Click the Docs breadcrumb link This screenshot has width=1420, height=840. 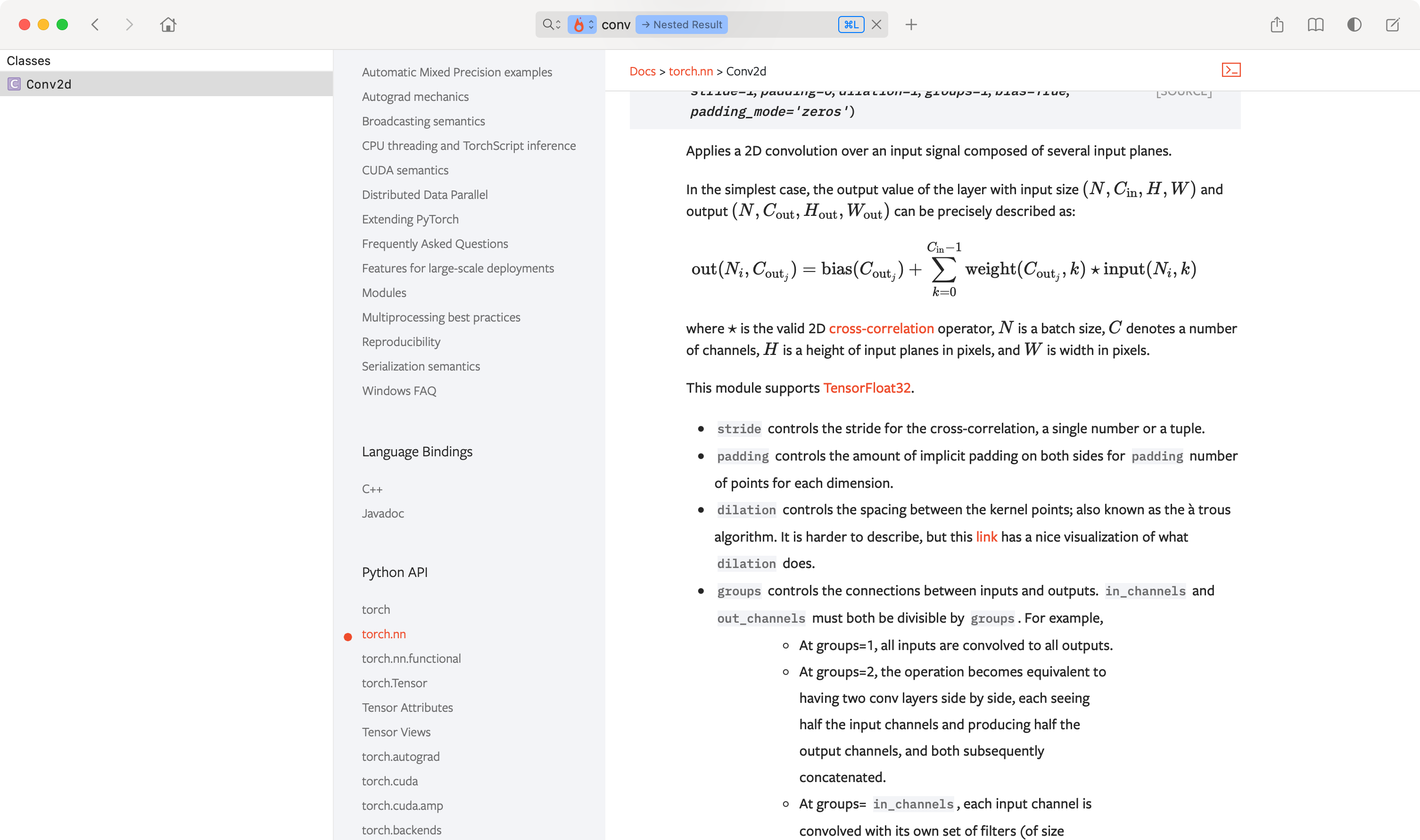coord(642,71)
